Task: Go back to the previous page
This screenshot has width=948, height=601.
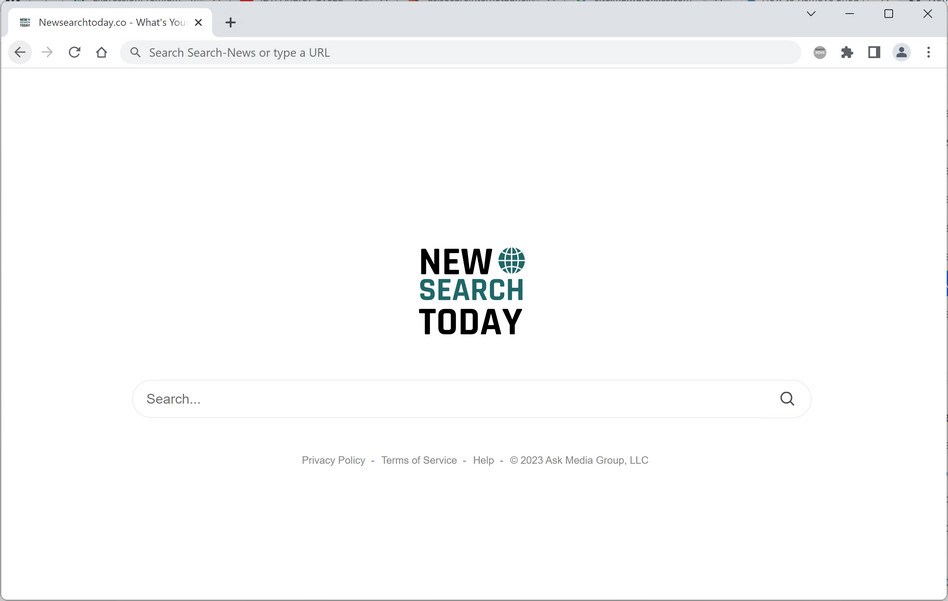Action: pos(20,53)
